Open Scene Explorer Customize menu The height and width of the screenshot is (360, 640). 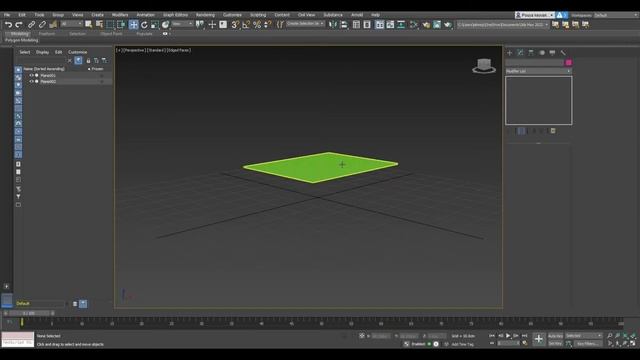point(78,52)
